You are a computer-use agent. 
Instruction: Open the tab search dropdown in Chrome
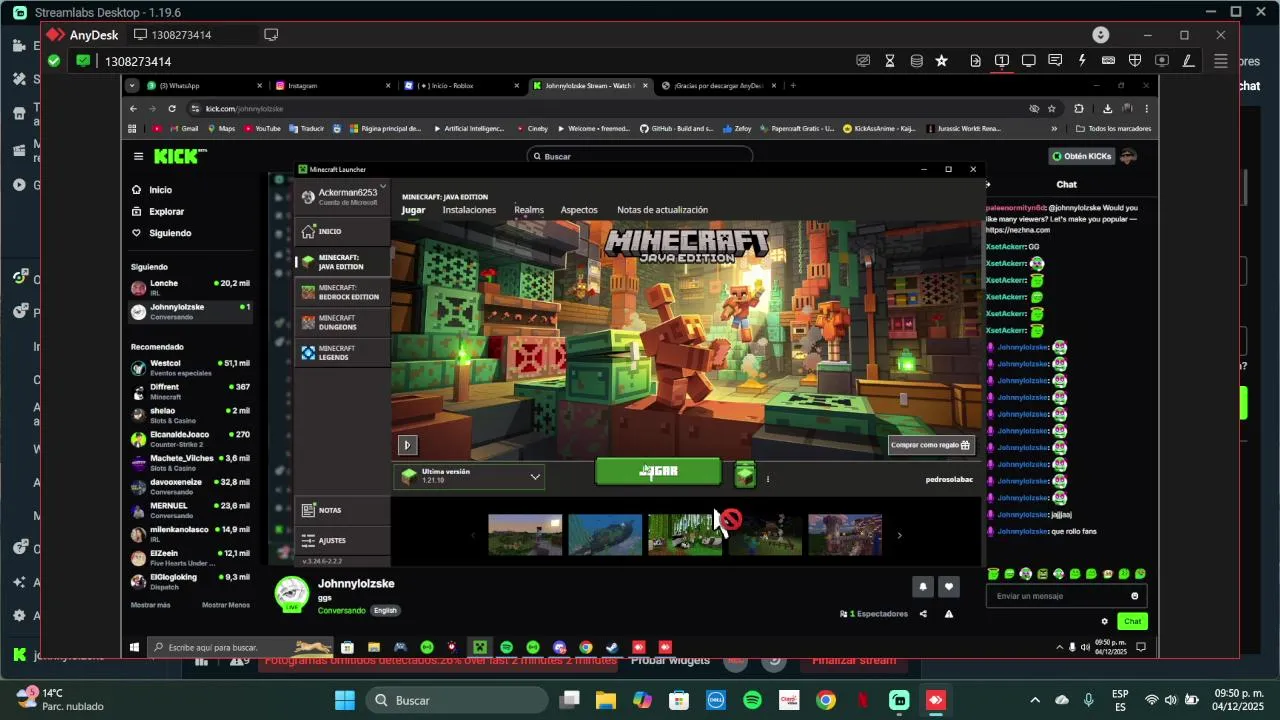point(132,86)
